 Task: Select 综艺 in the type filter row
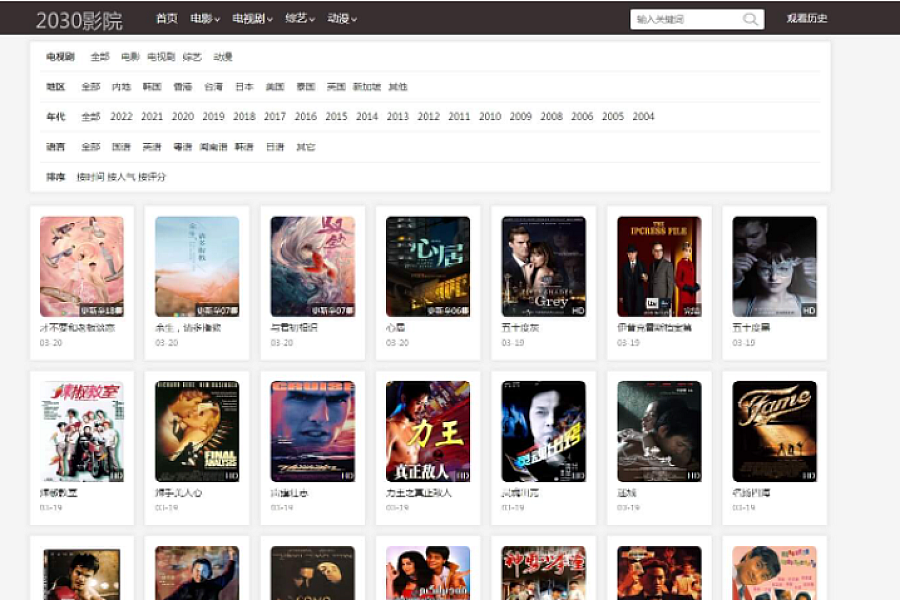click(192, 57)
